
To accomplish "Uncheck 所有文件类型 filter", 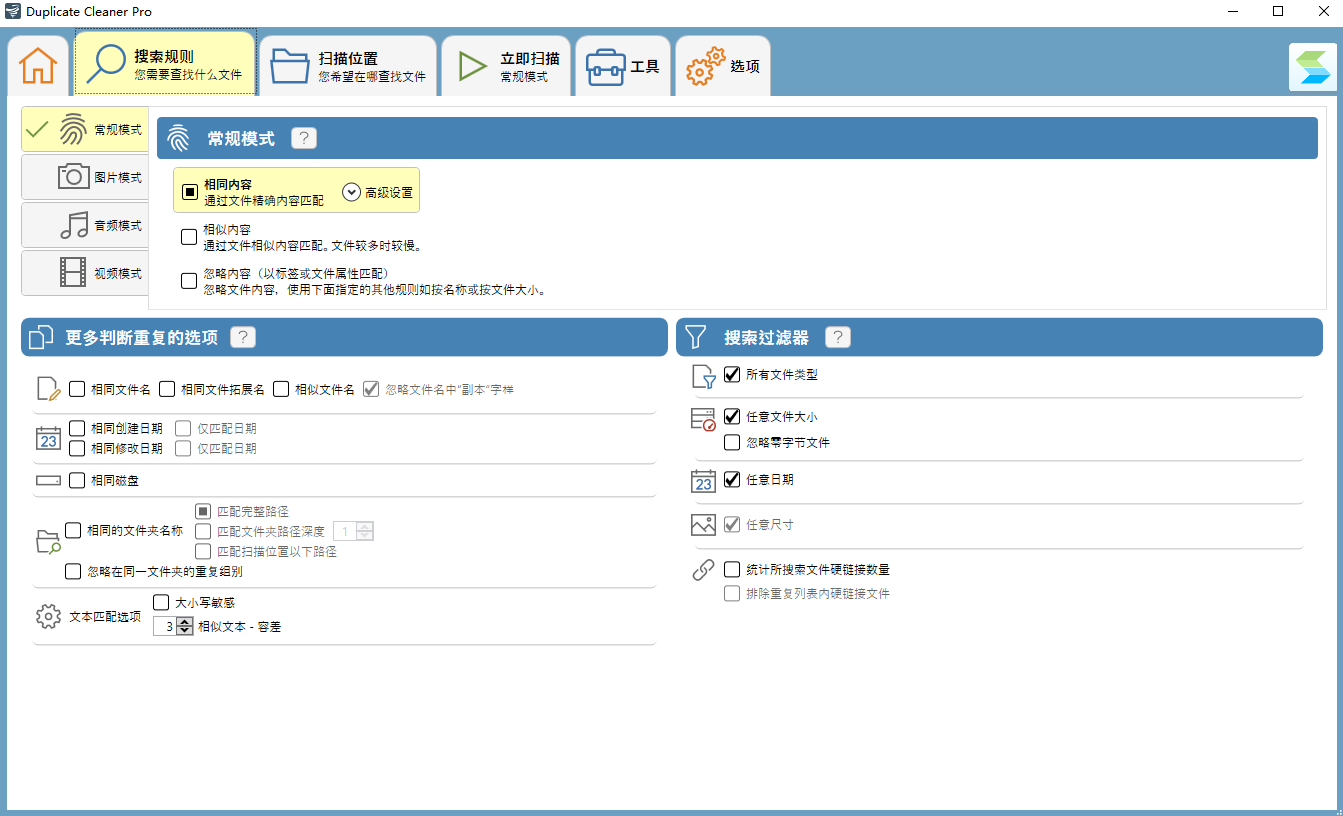I will 732,375.
